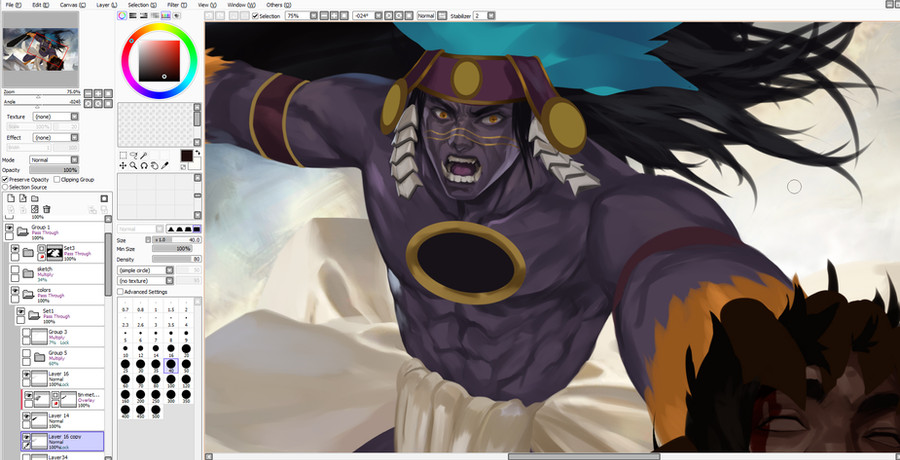
Task: Select the Move tool
Action: [x=123, y=165]
